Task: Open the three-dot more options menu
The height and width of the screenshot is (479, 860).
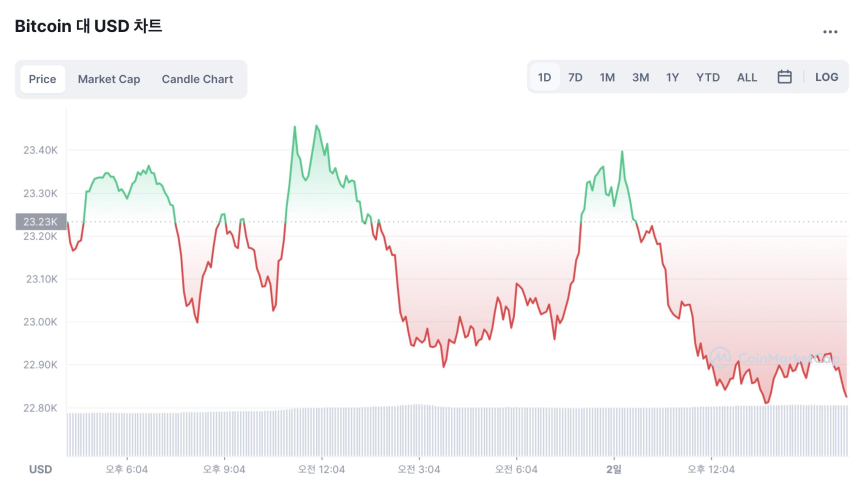Action: point(829,32)
